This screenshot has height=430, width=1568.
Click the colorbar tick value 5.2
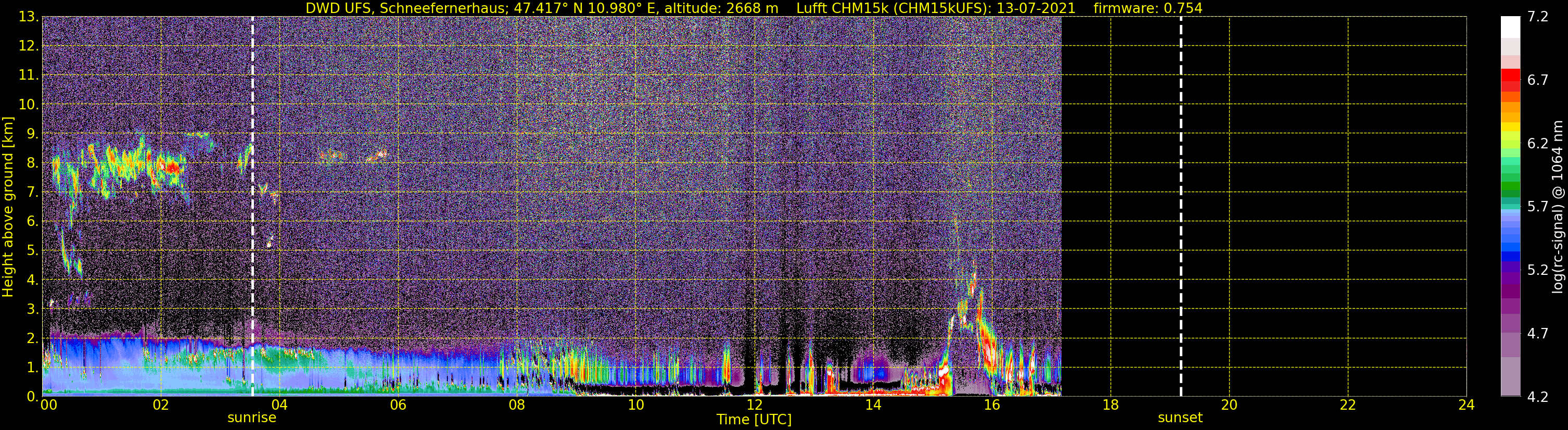tap(1538, 270)
